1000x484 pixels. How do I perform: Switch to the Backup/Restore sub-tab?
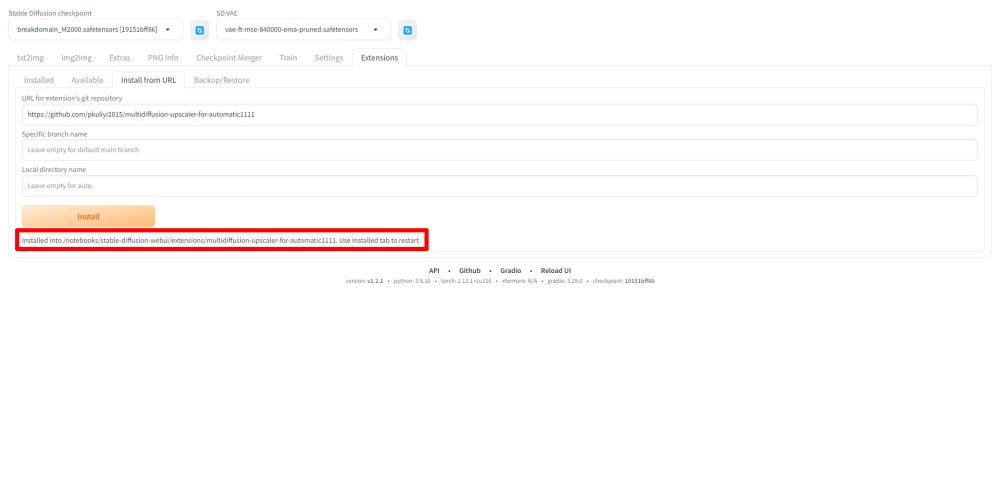[x=221, y=80]
